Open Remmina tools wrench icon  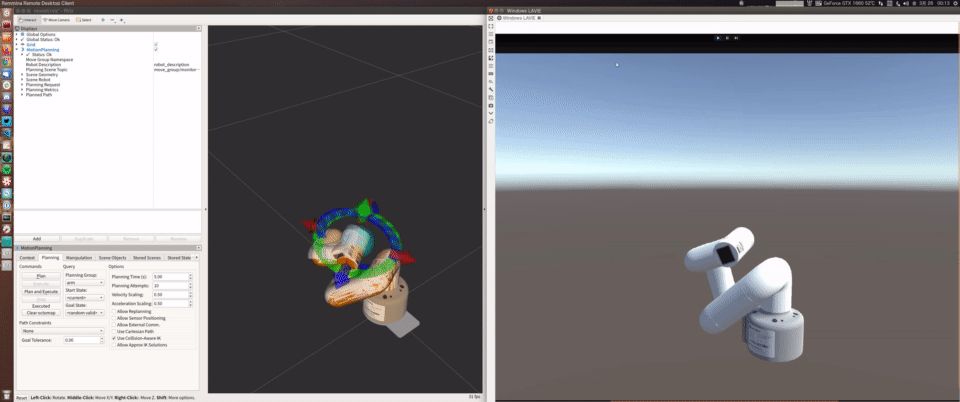coord(491,89)
